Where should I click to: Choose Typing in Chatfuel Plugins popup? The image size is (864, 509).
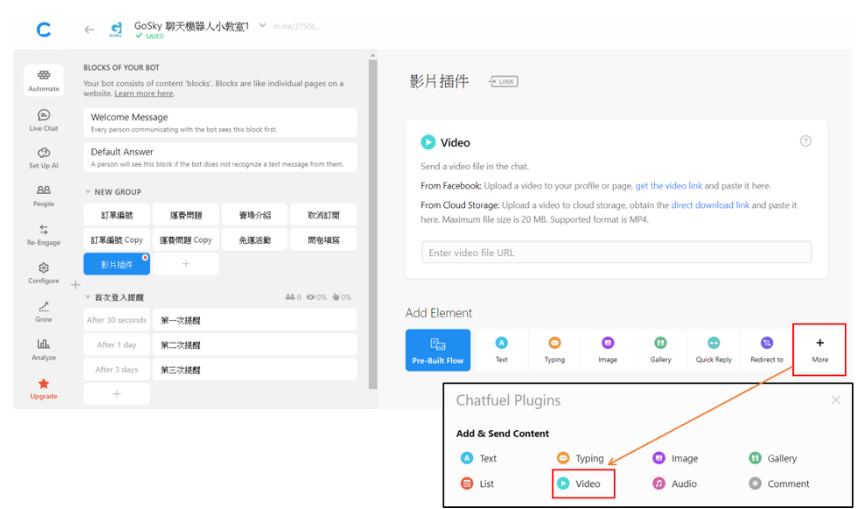pos(580,458)
